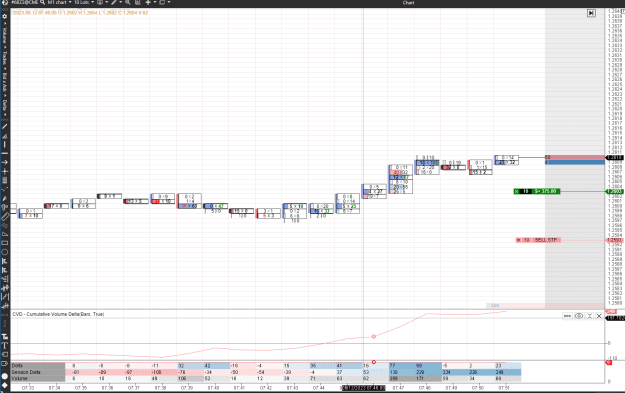
Task: Click the blue bid-side swatch at current price
Action: tap(575, 162)
